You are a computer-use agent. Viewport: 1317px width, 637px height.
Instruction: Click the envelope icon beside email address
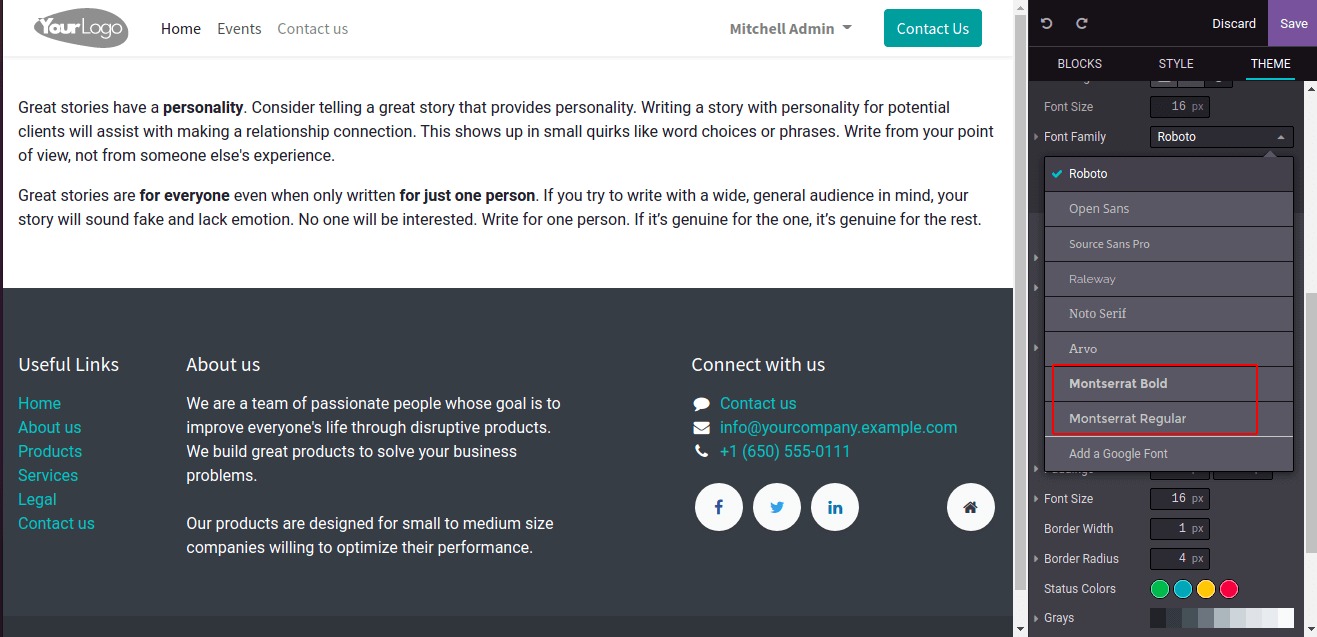pos(701,428)
